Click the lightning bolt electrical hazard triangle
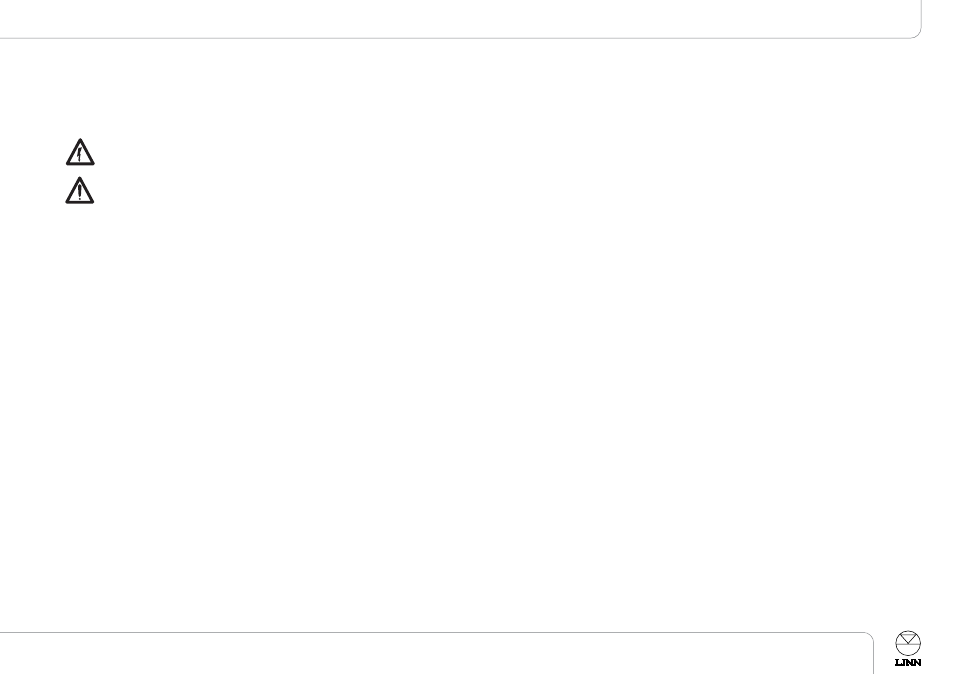The image size is (954, 674). [x=80, y=152]
